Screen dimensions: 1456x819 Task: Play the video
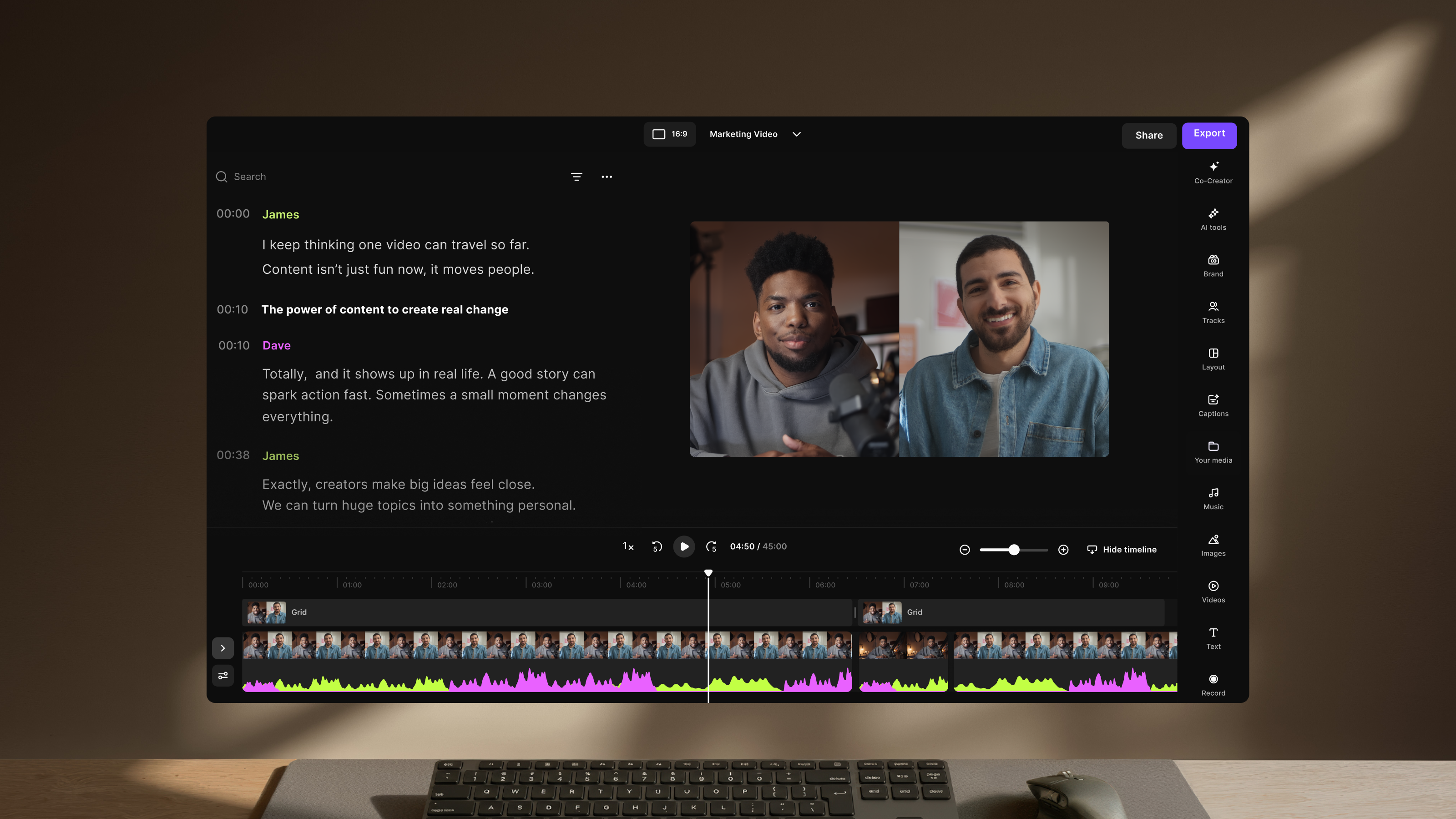click(x=684, y=546)
